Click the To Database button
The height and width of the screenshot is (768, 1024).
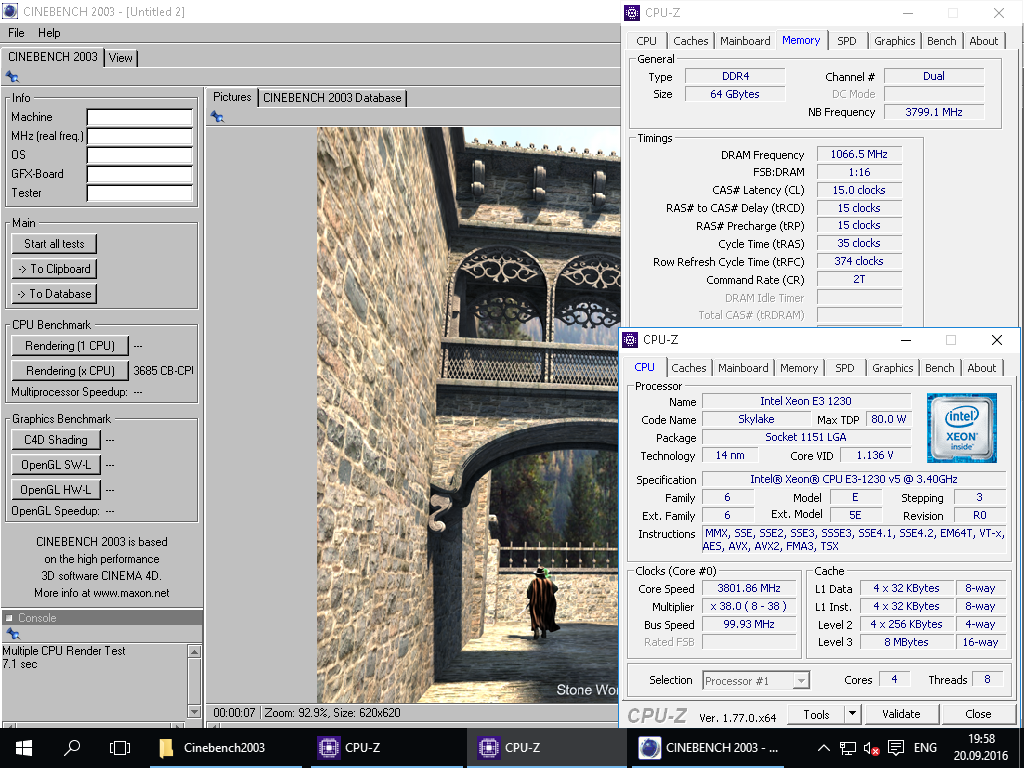[54, 294]
